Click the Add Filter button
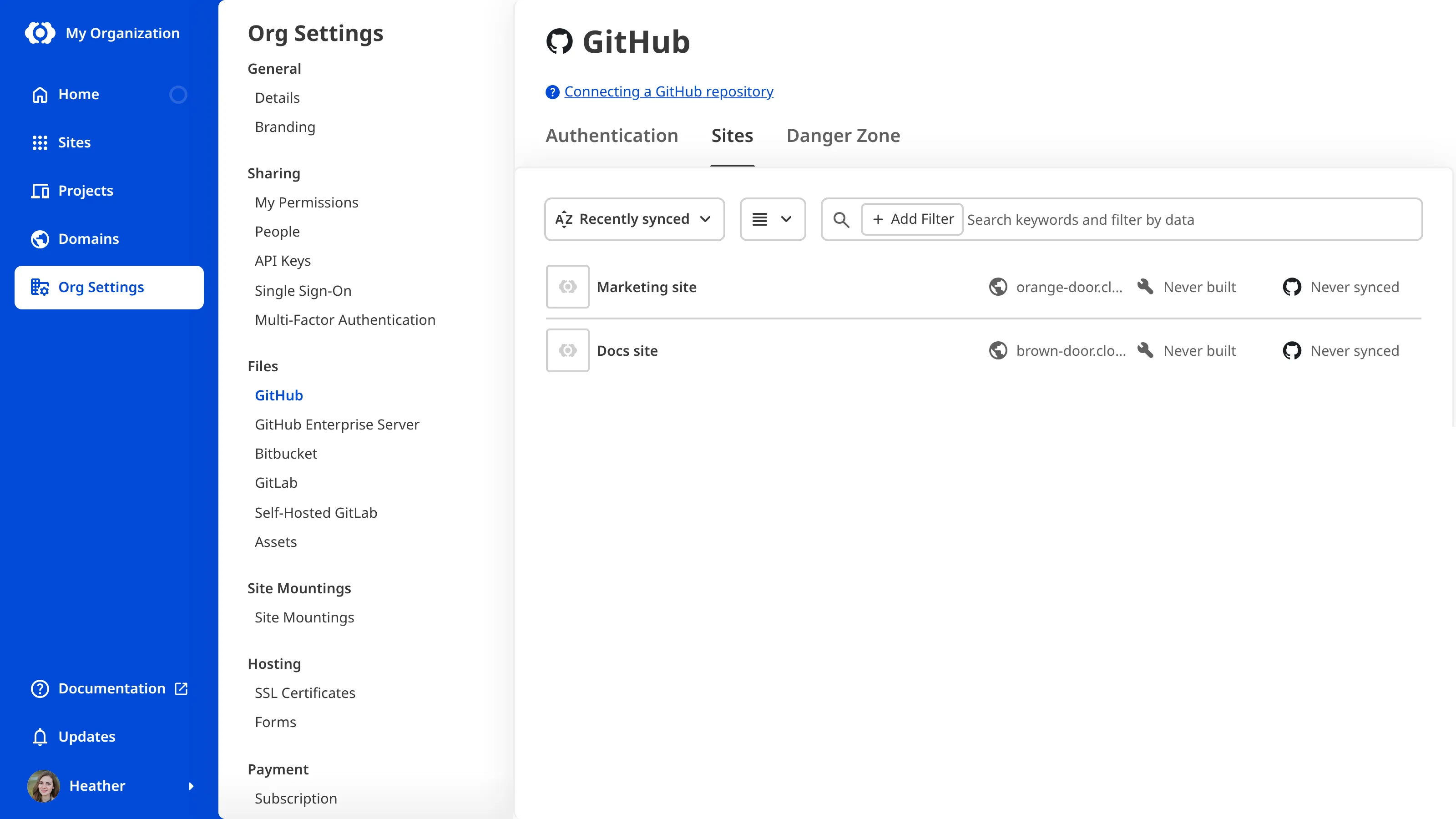The width and height of the screenshot is (1456, 819). point(912,219)
